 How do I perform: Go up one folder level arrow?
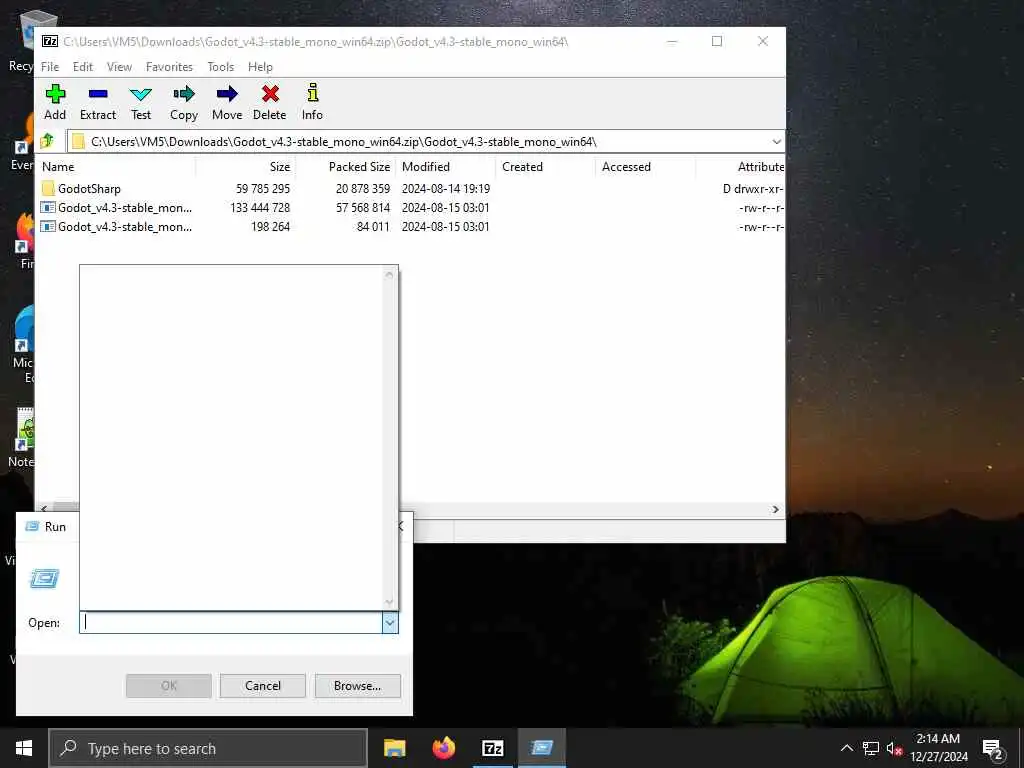click(x=48, y=141)
